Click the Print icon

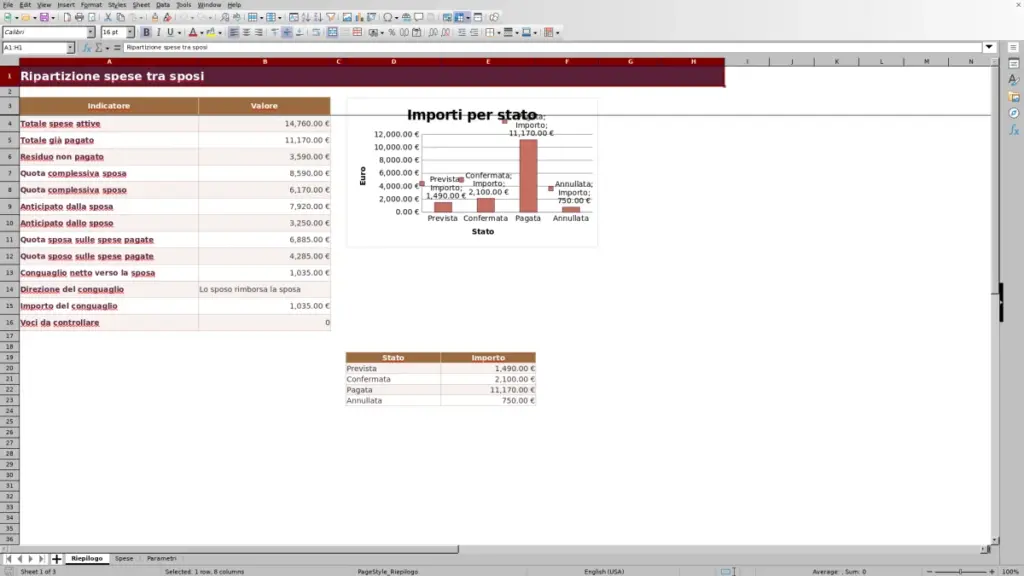pos(79,17)
